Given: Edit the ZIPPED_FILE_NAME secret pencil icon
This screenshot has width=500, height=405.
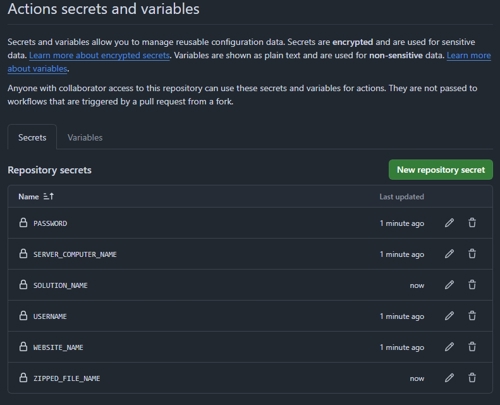Looking at the screenshot, I should click(x=449, y=378).
